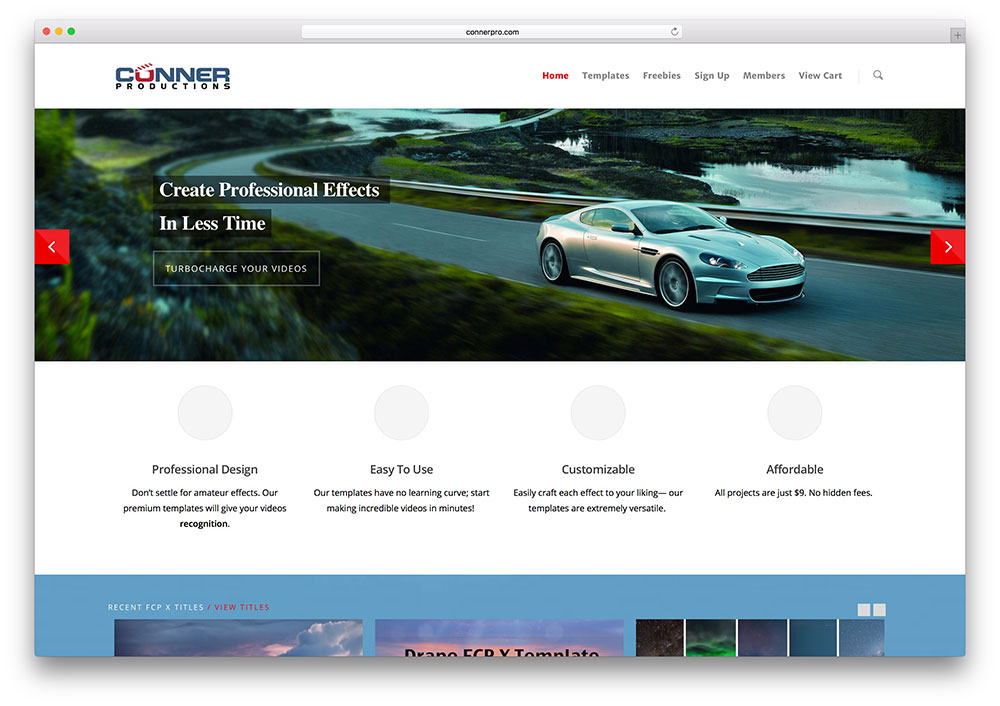Click the Easy To Use circle icon
1000x706 pixels.
tap(401, 412)
